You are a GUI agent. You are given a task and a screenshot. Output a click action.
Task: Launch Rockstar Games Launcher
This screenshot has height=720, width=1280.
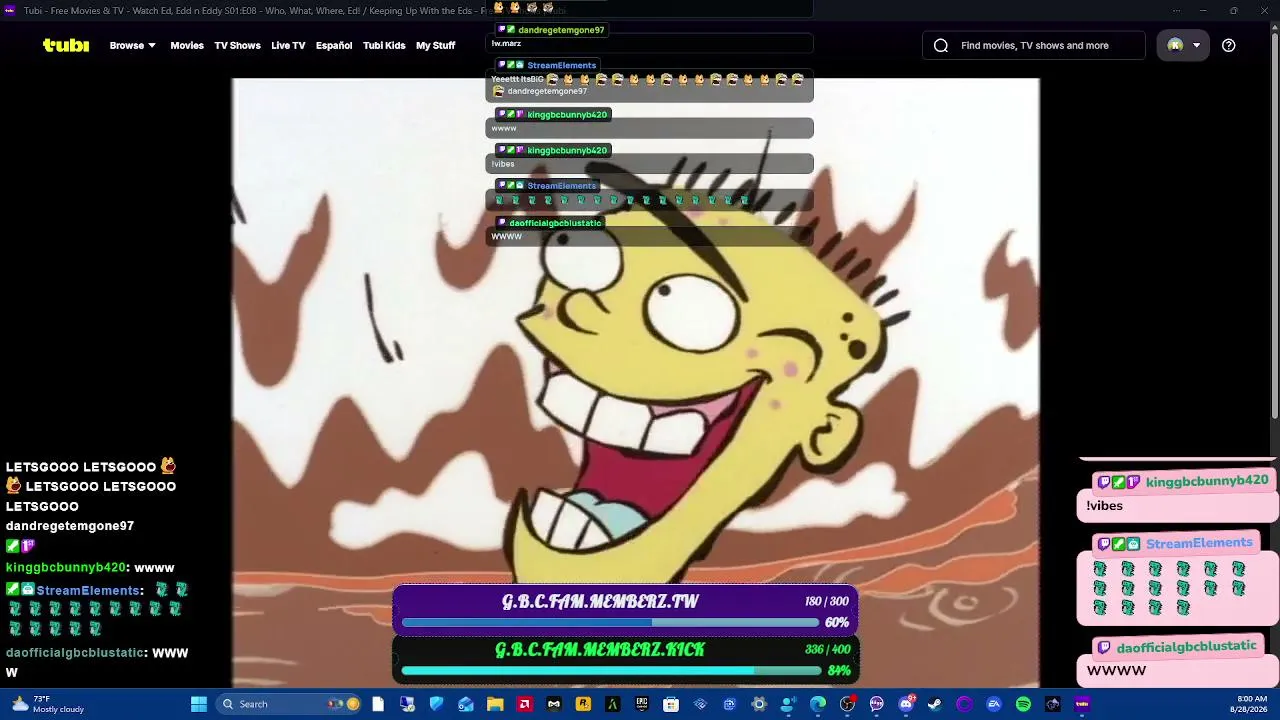coord(583,704)
